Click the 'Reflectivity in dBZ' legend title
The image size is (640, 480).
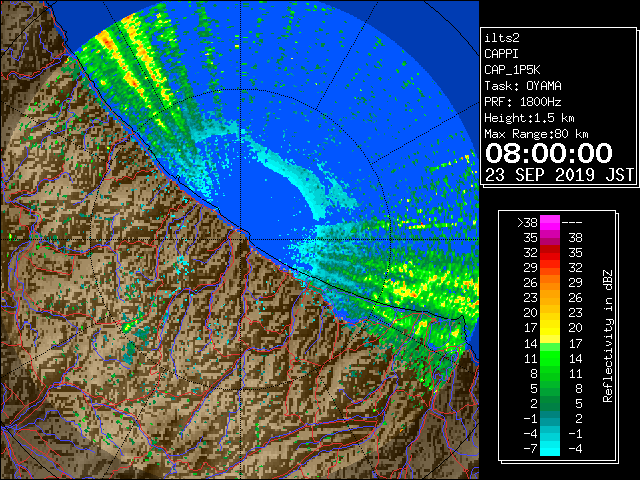point(608,336)
